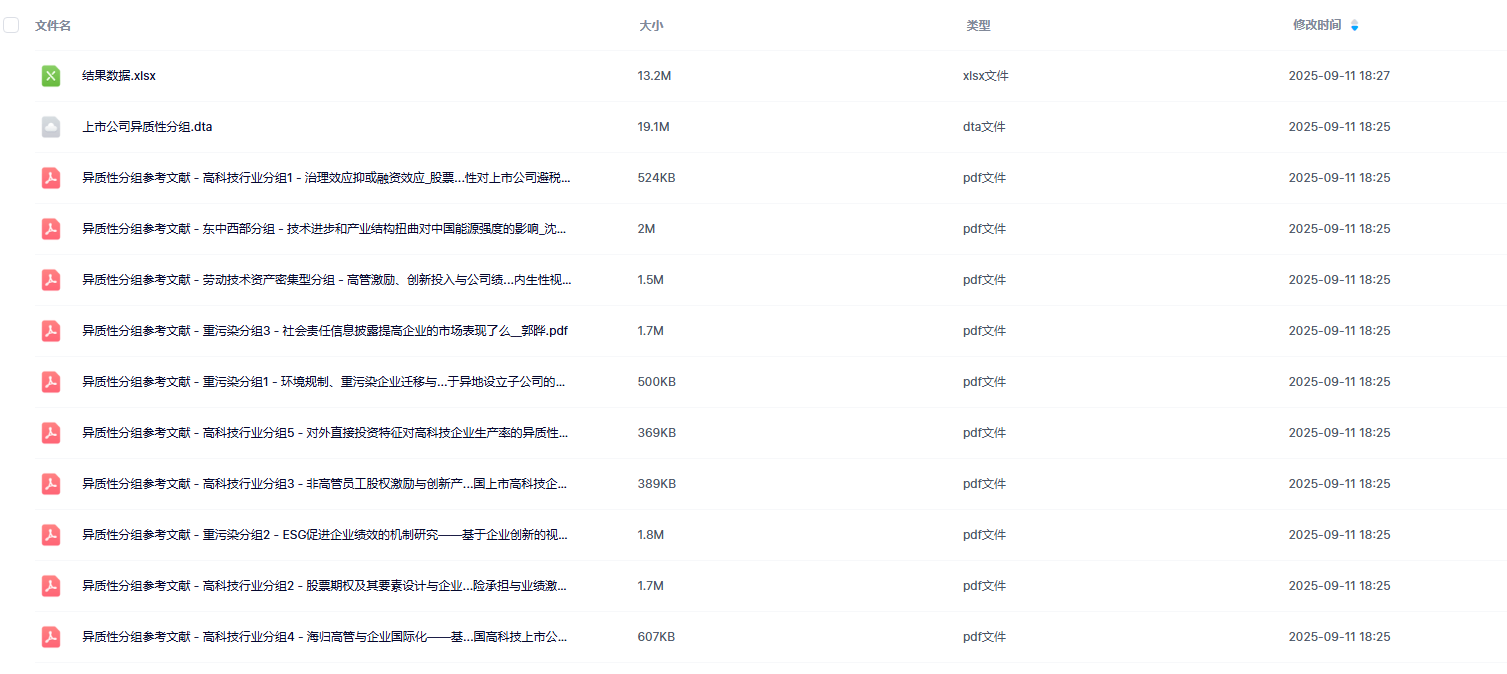
Task: Sort the list by the 文件名 column header
Action: [x=53, y=25]
